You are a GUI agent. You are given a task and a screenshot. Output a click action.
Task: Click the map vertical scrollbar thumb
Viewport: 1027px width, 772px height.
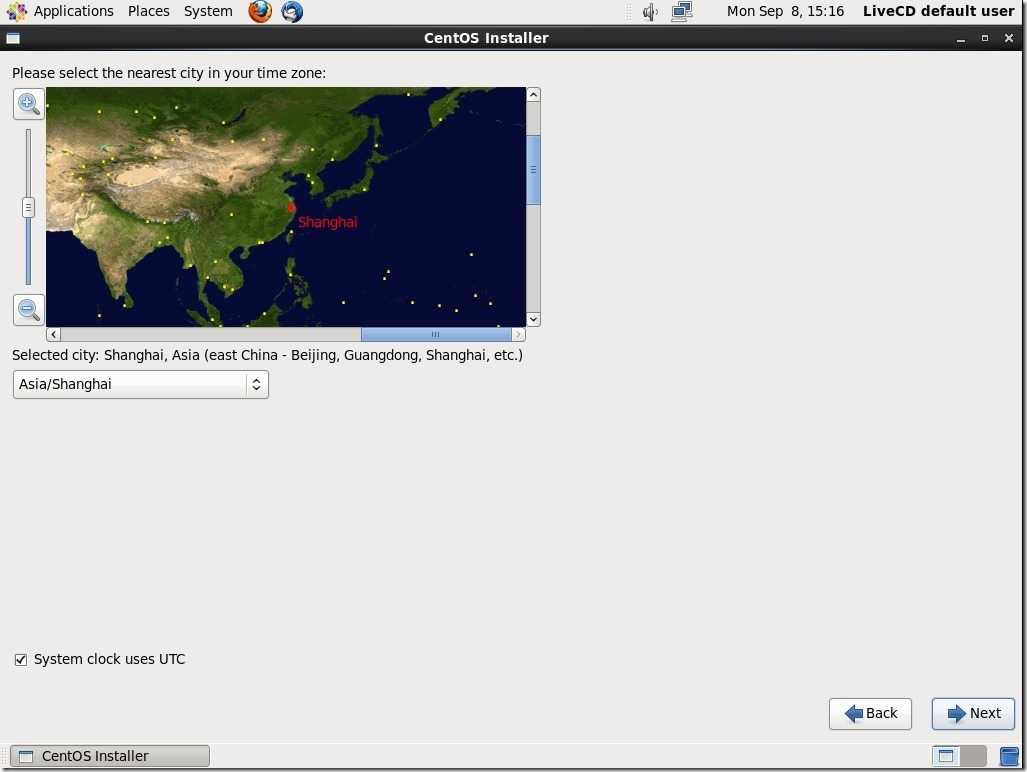coord(533,170)
